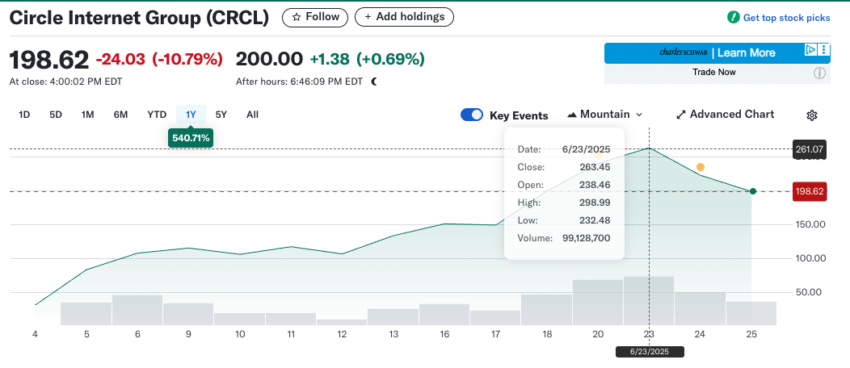Click the ad info circle icon
Viewport: 850px width, 368px height.
[x=819, y=73]
